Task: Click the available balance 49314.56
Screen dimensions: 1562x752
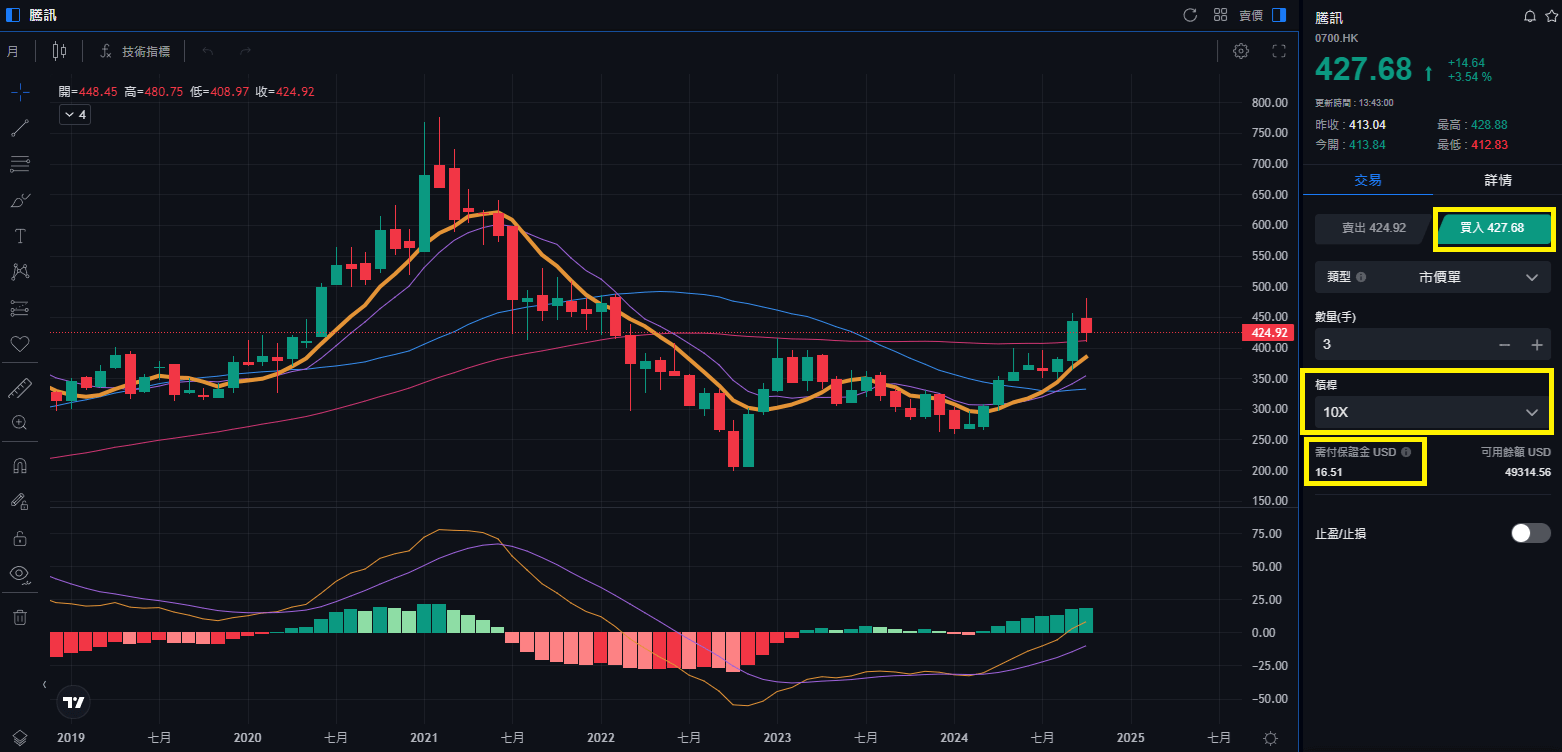Action: (x=1527, y=472)
